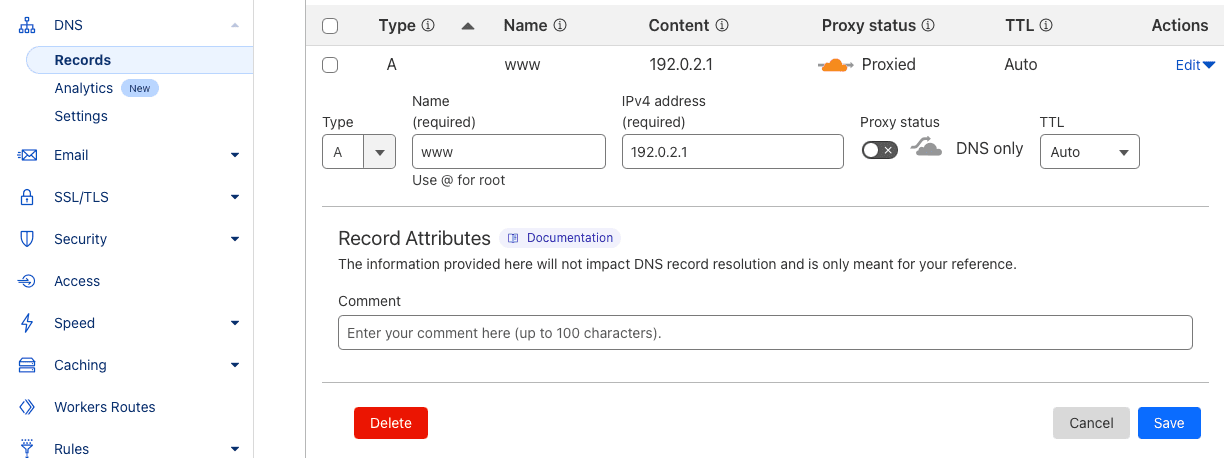The width and height of the screenshot is (1224, 458).
Task: Open the record Type dropdown
Action: click(358, 152)
